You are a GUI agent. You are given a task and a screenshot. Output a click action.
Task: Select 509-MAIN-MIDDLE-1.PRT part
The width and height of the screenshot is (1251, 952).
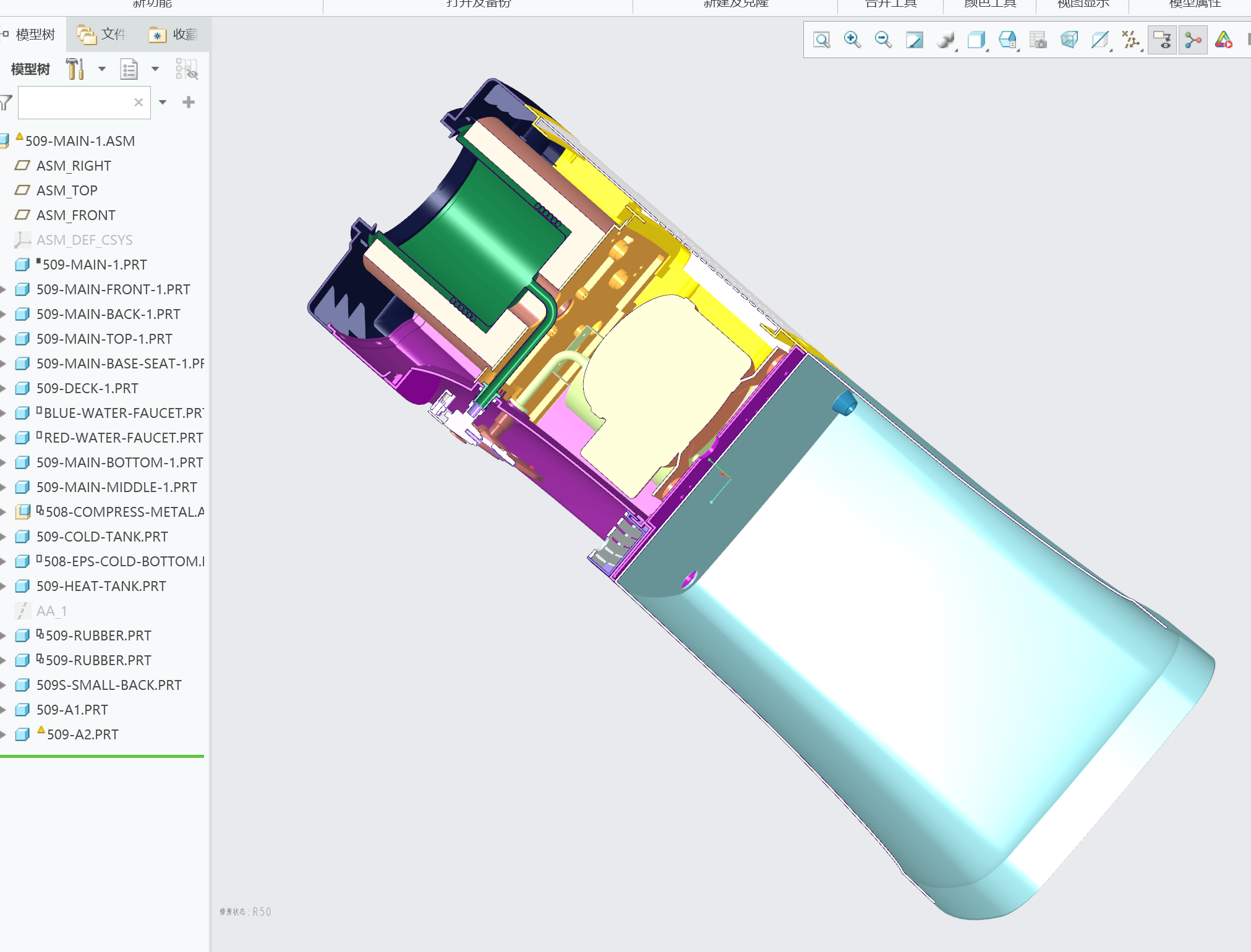coord(116,487)
